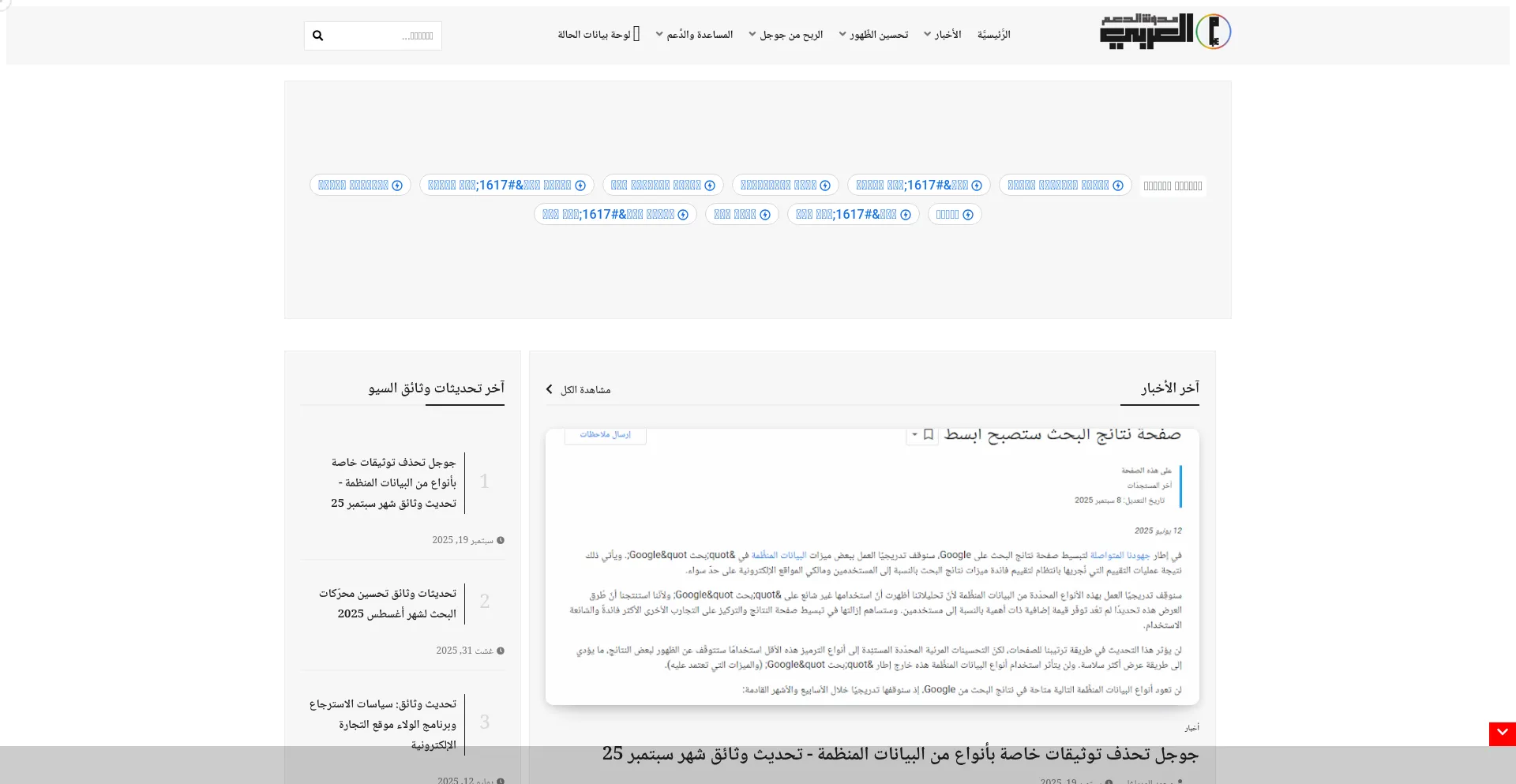Open sidebar item 1 about جوجل تحذف توثيقات
The height and width of the screenshot is (784, 1516).
click(393, 482)
